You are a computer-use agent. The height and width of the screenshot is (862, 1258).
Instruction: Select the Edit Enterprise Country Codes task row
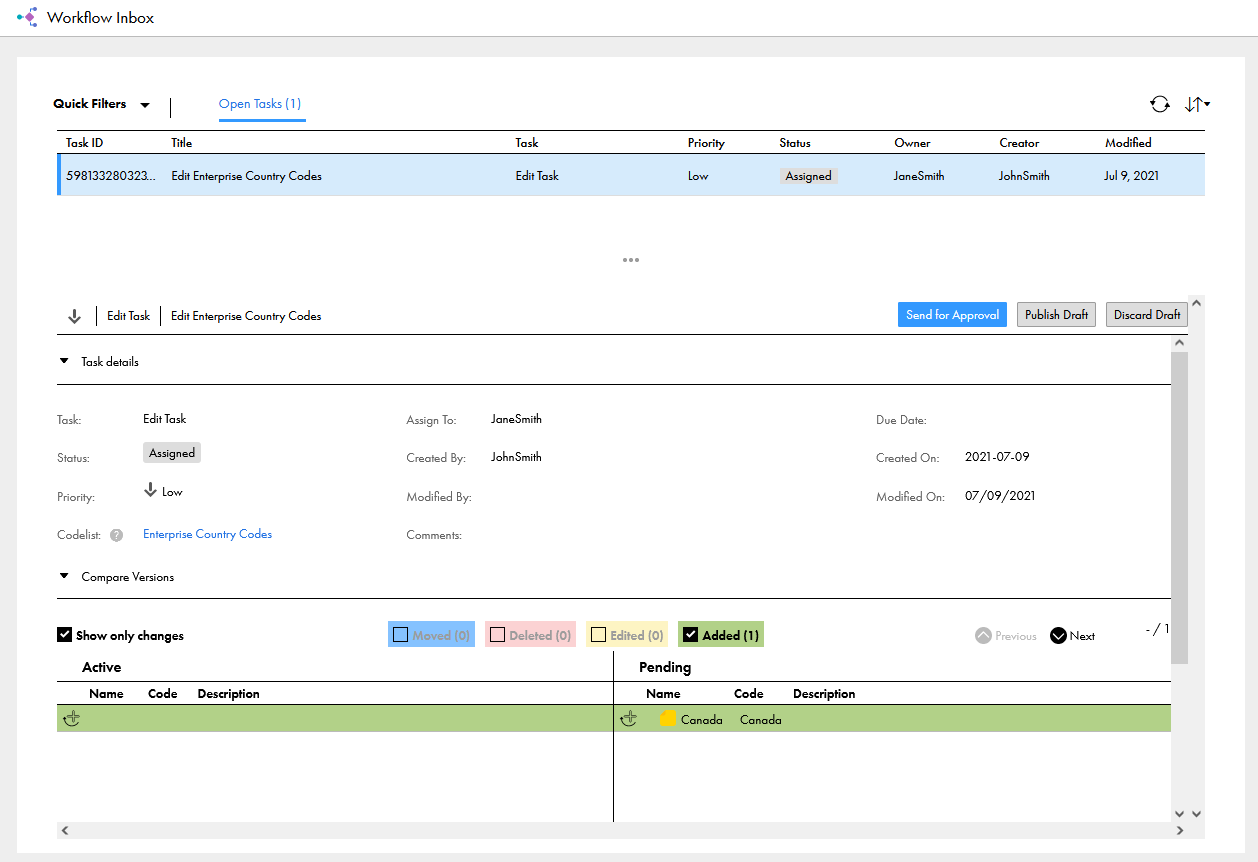(631, 175)
